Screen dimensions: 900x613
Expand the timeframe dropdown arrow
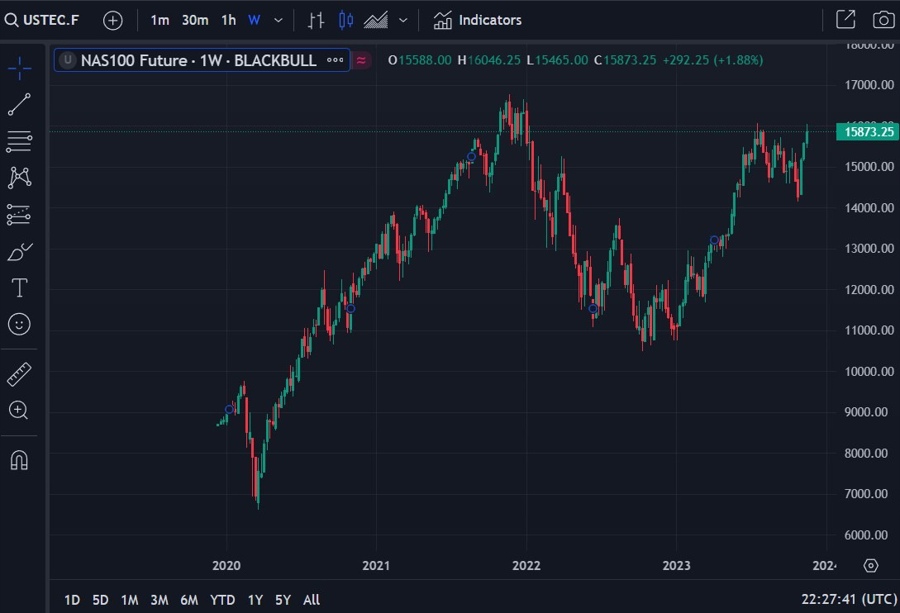pos(278,21)
